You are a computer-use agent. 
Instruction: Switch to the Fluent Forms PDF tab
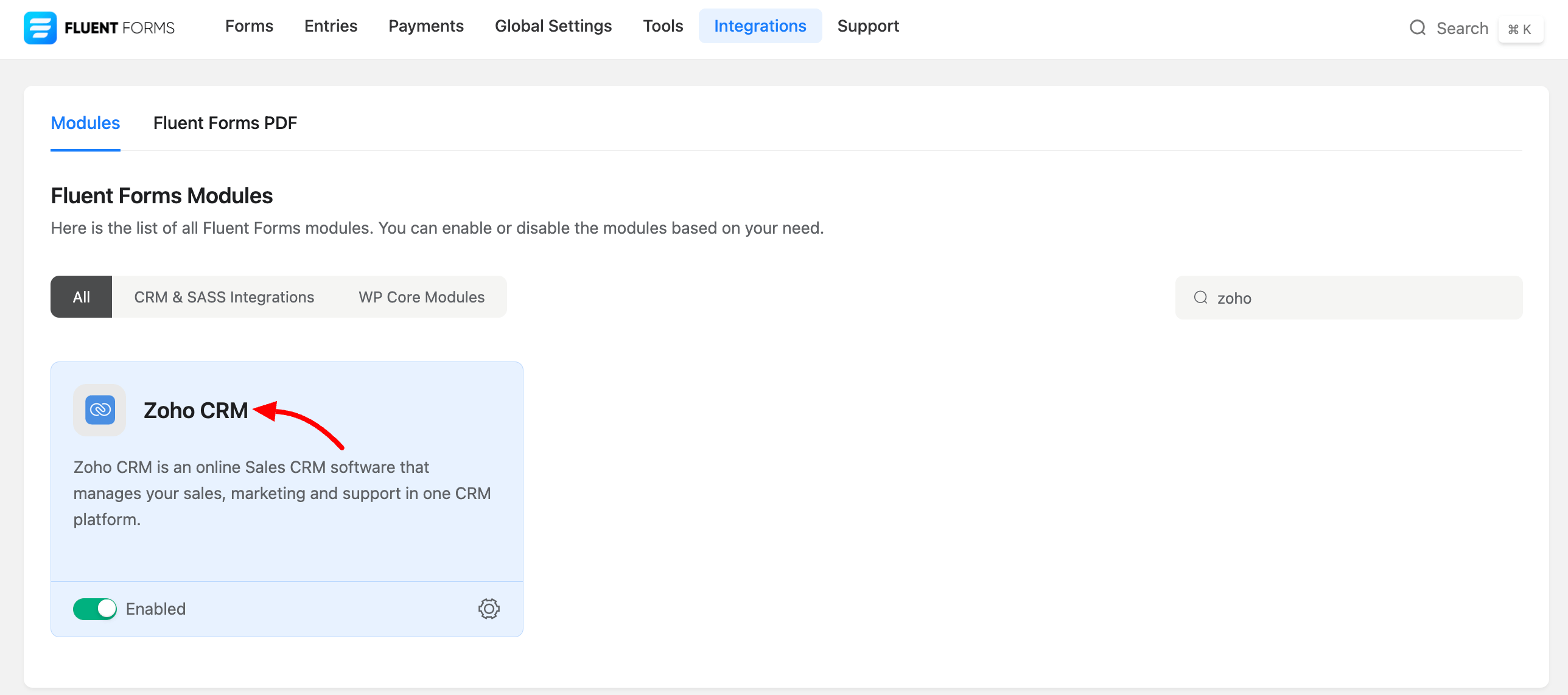click(225, 123)
